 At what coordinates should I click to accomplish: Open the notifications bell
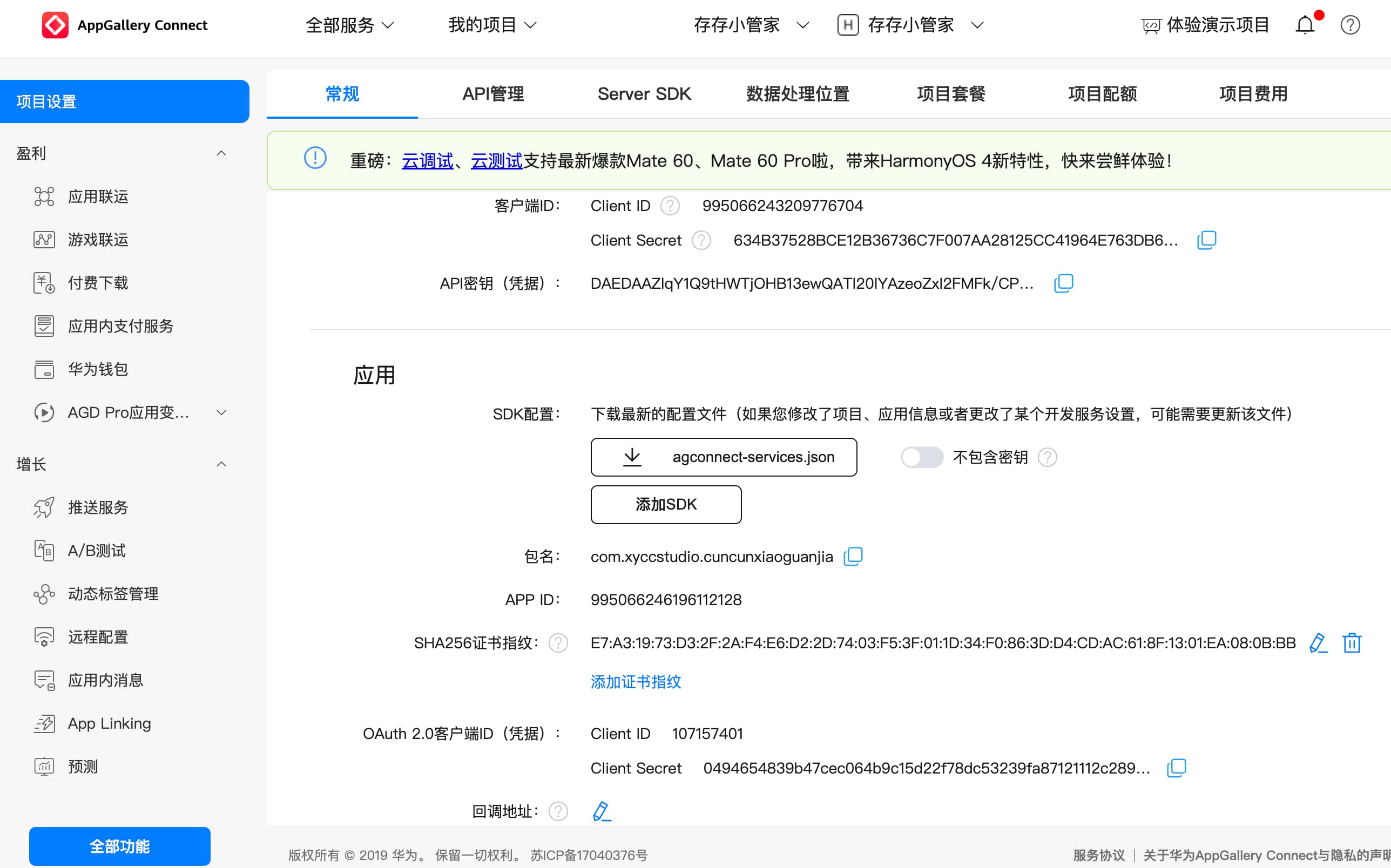pyautogui.click(x=1305, y=25)
